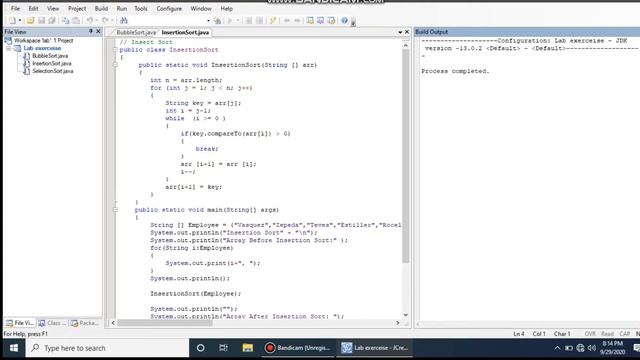The width and height of the screenshot is (640, 360).
Task: Open BubbleSort.java in file tree
Action: [50, 56]
